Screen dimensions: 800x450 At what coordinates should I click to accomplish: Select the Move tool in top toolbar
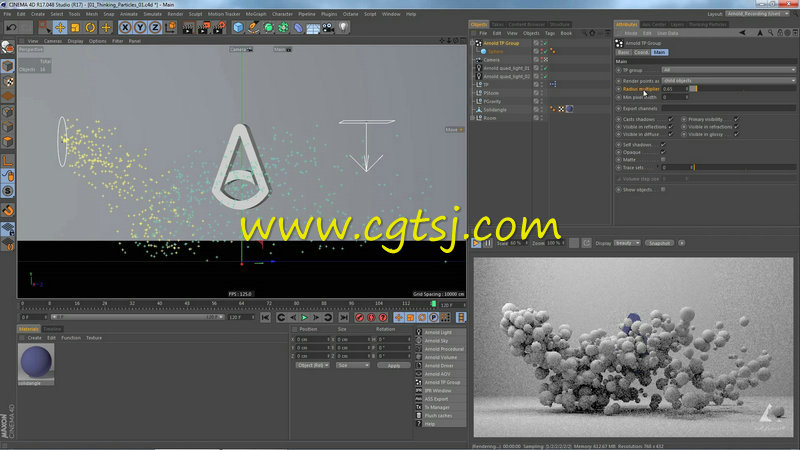pyautogui.click(x=60, y=27)
